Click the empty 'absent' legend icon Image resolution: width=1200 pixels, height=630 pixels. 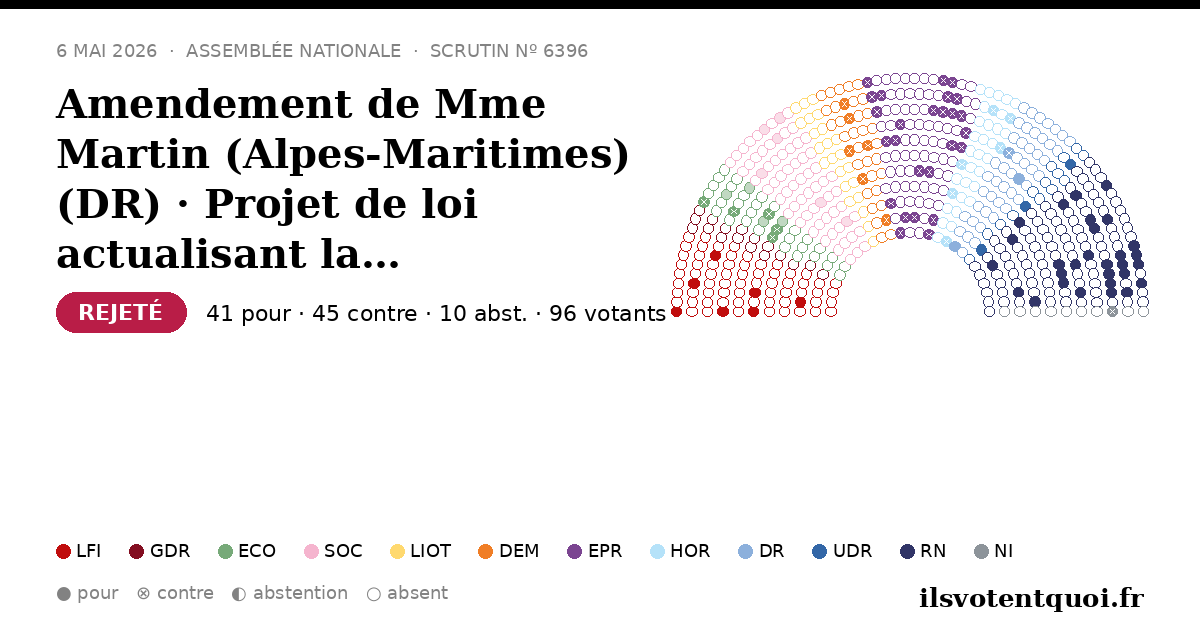pyautogui.click(x=373, y=594)
